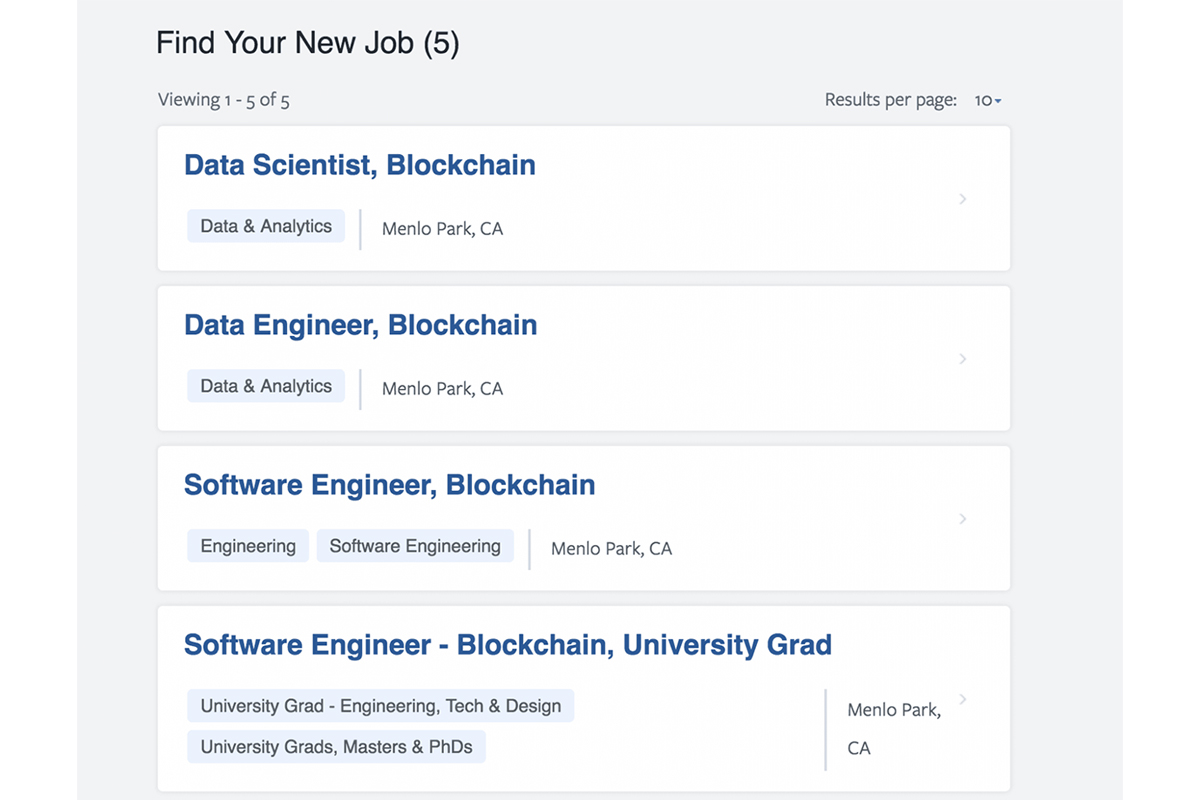Click chevron on University Grad job card
Screen dimensions: 1200x800
[963, 699]
